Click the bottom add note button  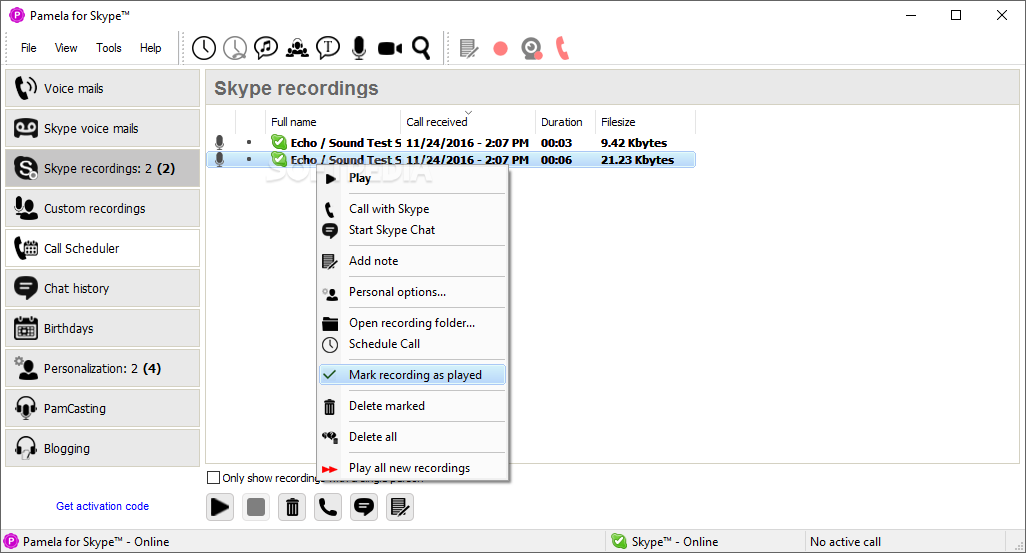coord(400,507)
